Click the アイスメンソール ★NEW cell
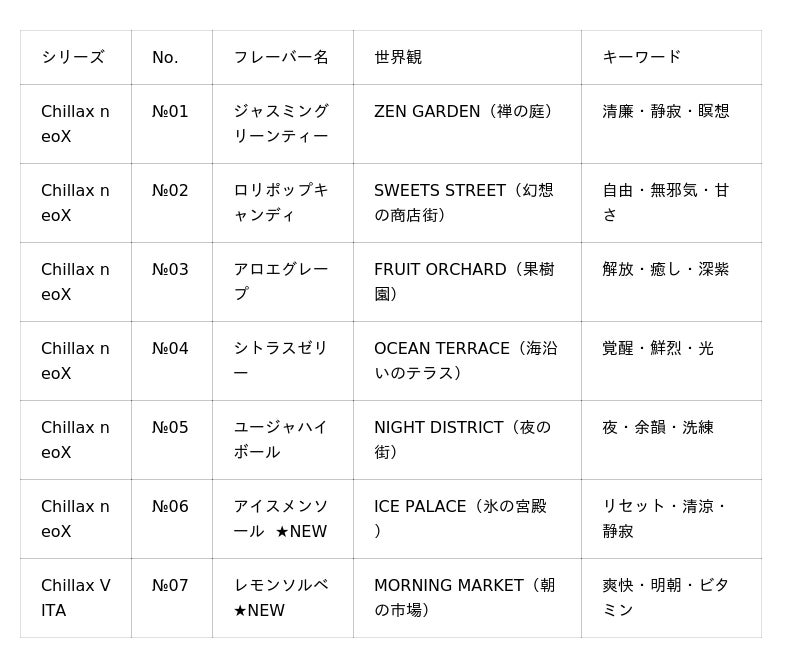This screenshot has height=668, width=800. [281, 519]
